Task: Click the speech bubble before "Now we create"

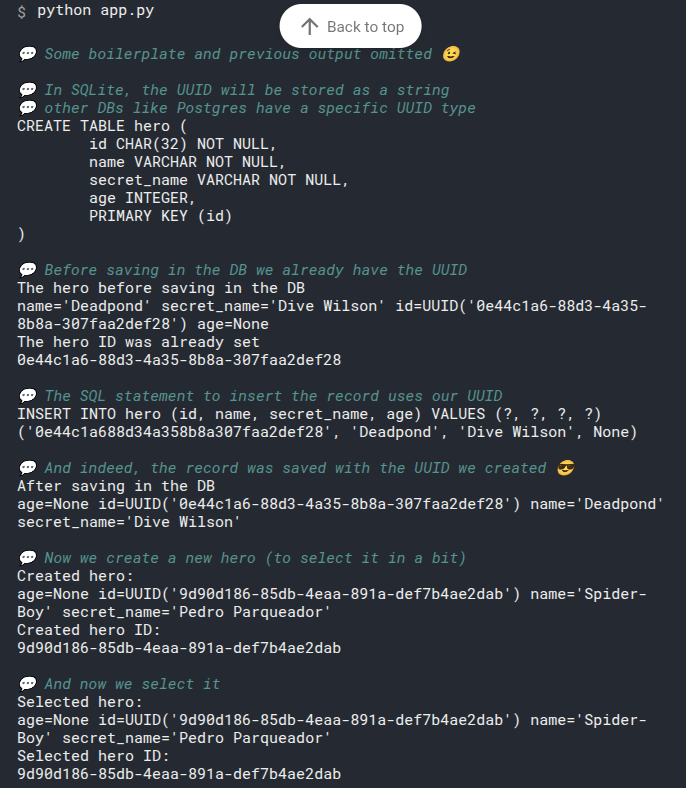Action: click(27, 558)
